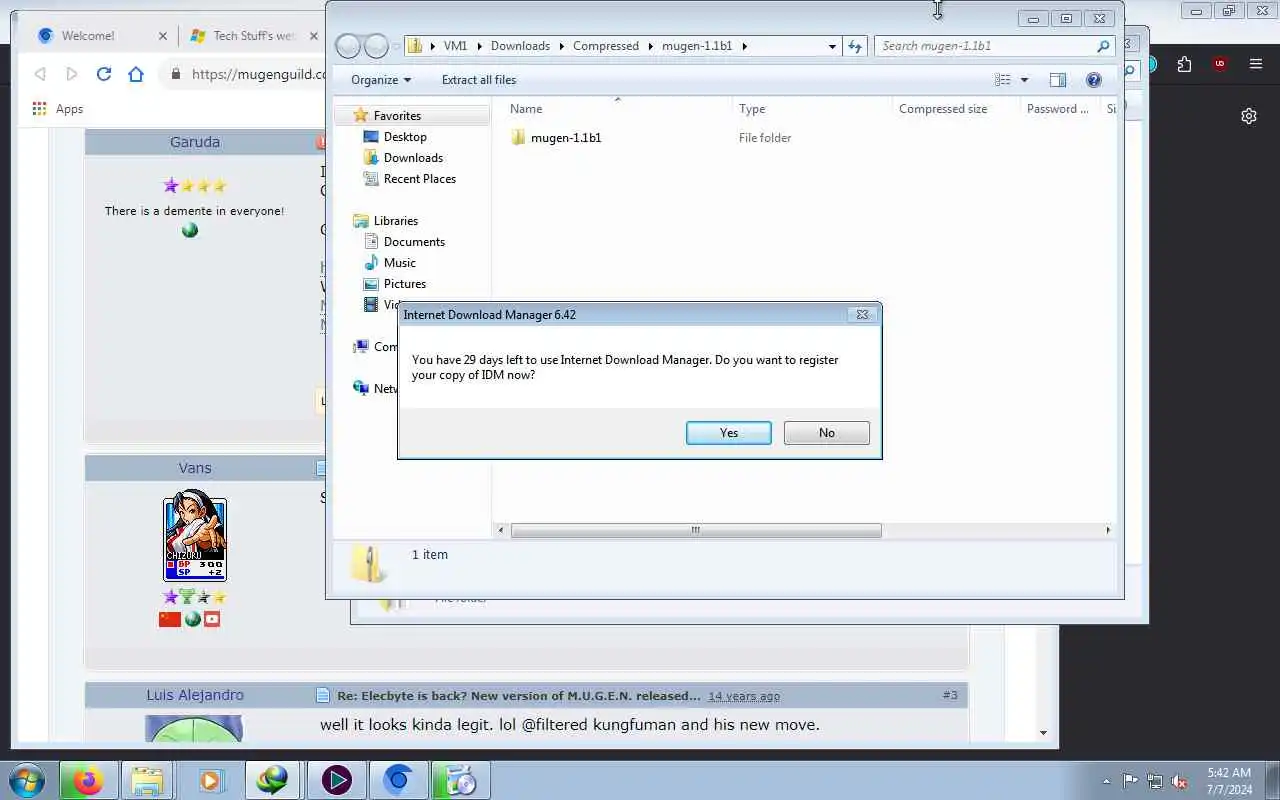
Task: Click the Explorer forward navigation button
Action: [376, 46]
